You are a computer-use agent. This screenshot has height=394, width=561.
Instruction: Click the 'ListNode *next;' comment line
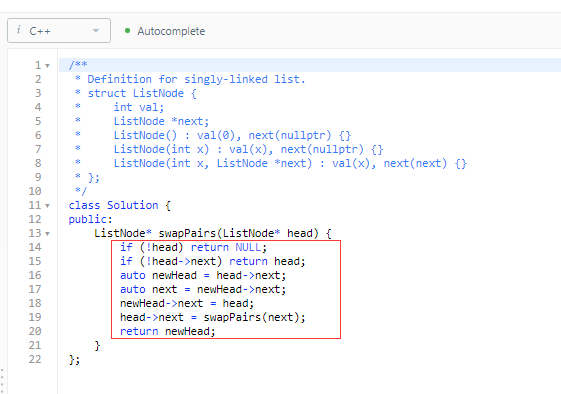coord(161,121)
